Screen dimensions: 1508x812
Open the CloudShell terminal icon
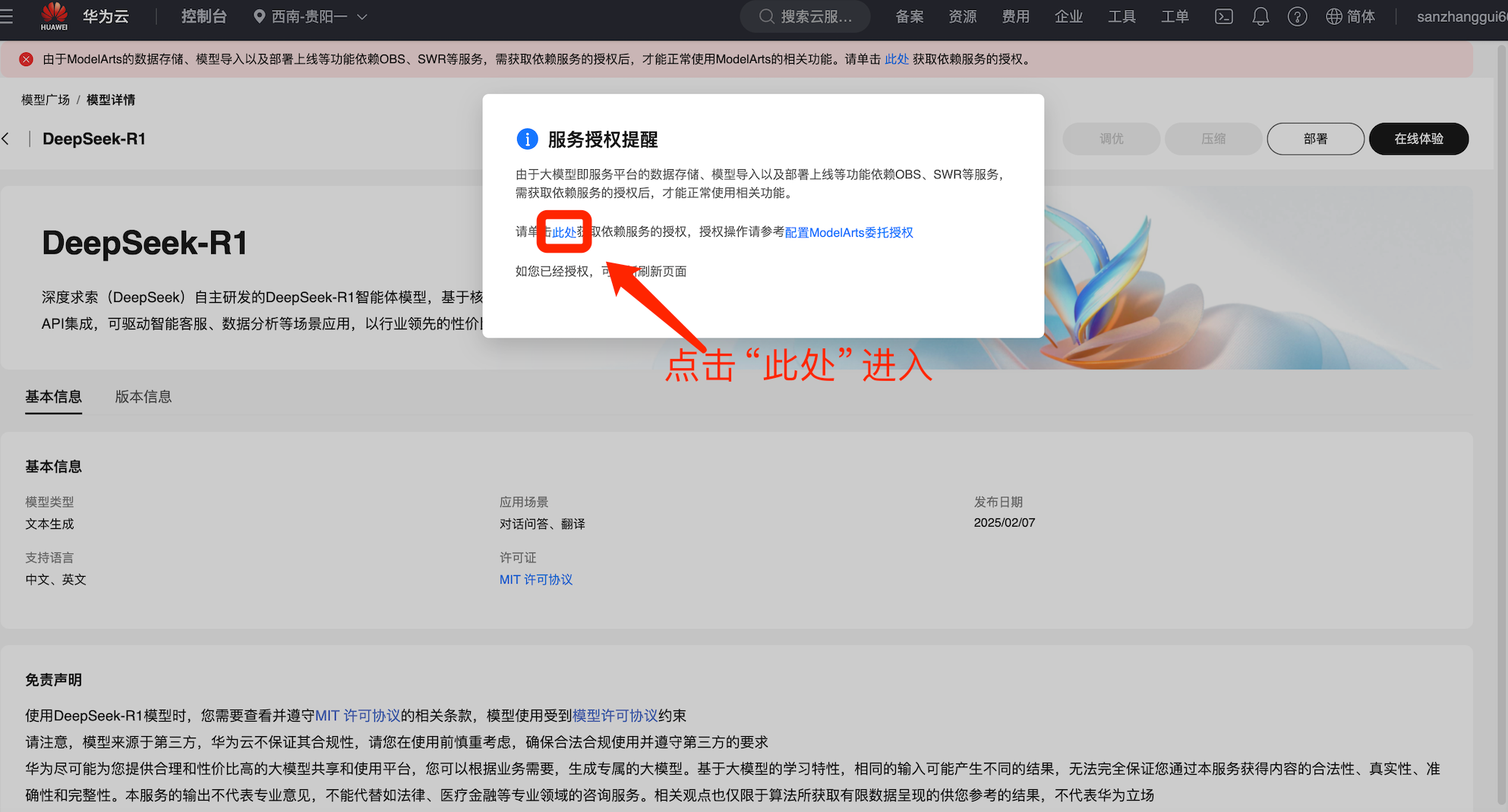coord(1223,17)
